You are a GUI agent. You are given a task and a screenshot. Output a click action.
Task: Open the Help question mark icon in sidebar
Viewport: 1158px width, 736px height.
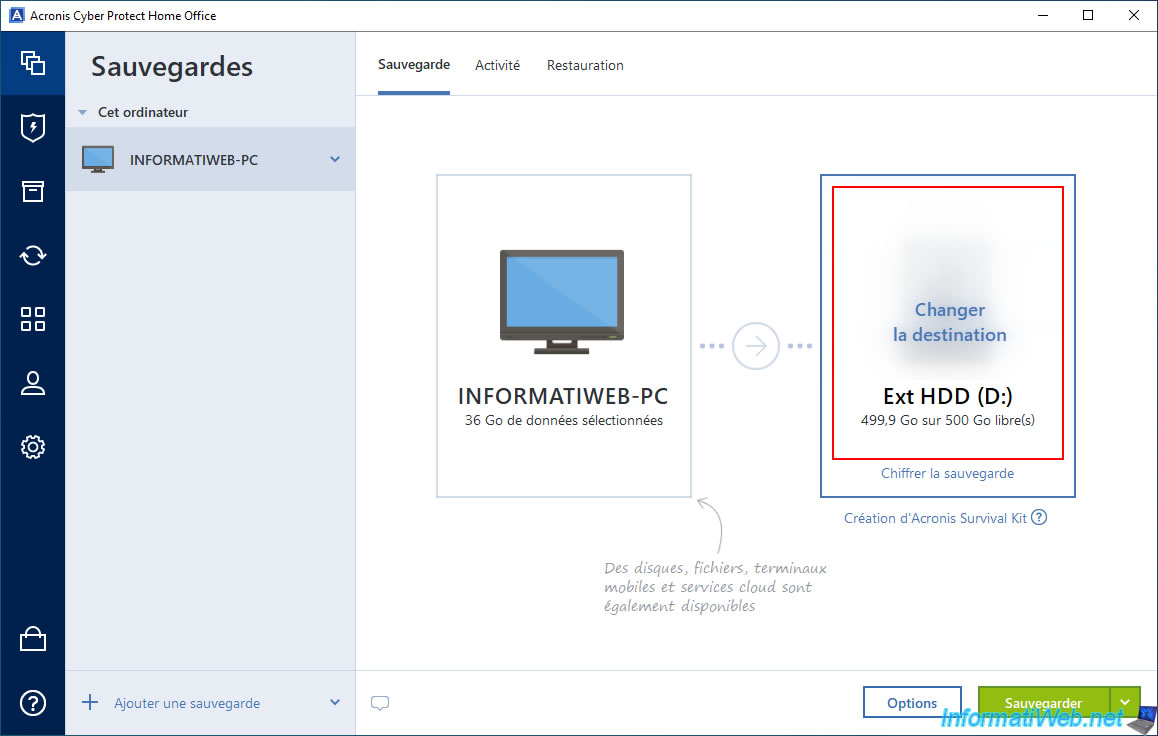[32, 703]
